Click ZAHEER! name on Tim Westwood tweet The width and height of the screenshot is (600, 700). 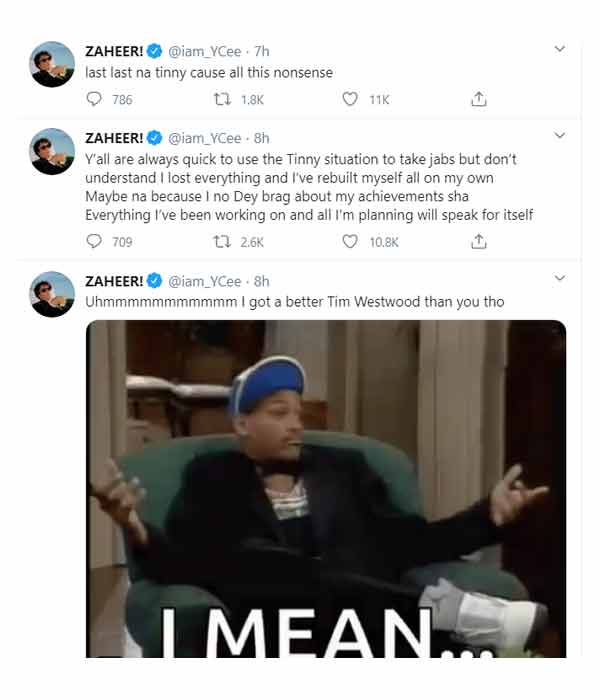(114, 281)
